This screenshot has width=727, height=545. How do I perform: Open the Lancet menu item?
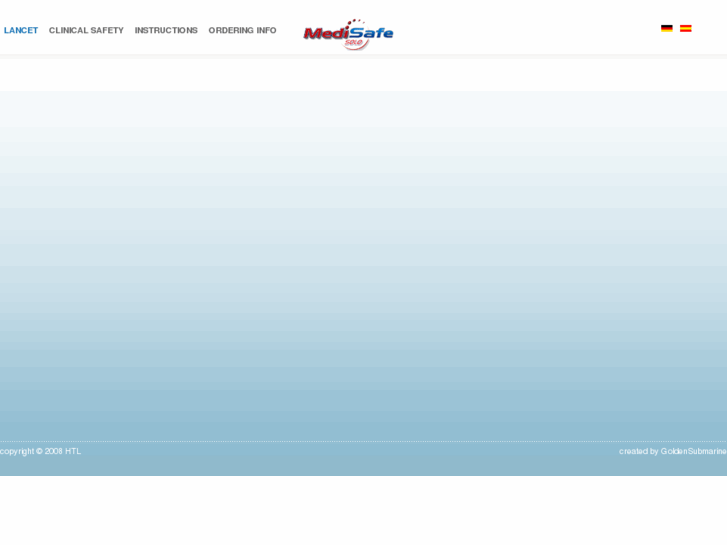(x=21, y=30)
